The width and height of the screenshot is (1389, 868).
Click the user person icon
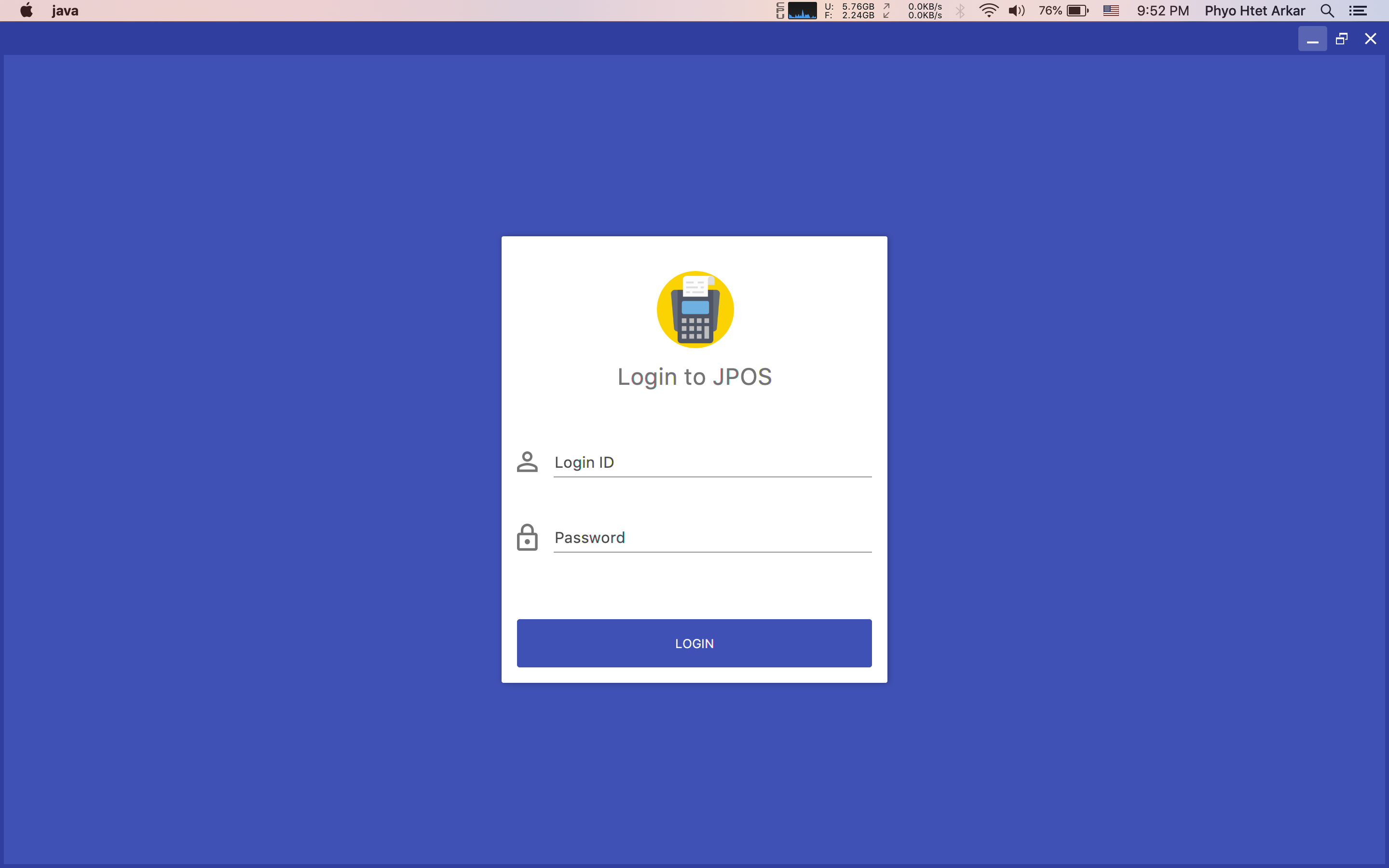click(527, 461)
